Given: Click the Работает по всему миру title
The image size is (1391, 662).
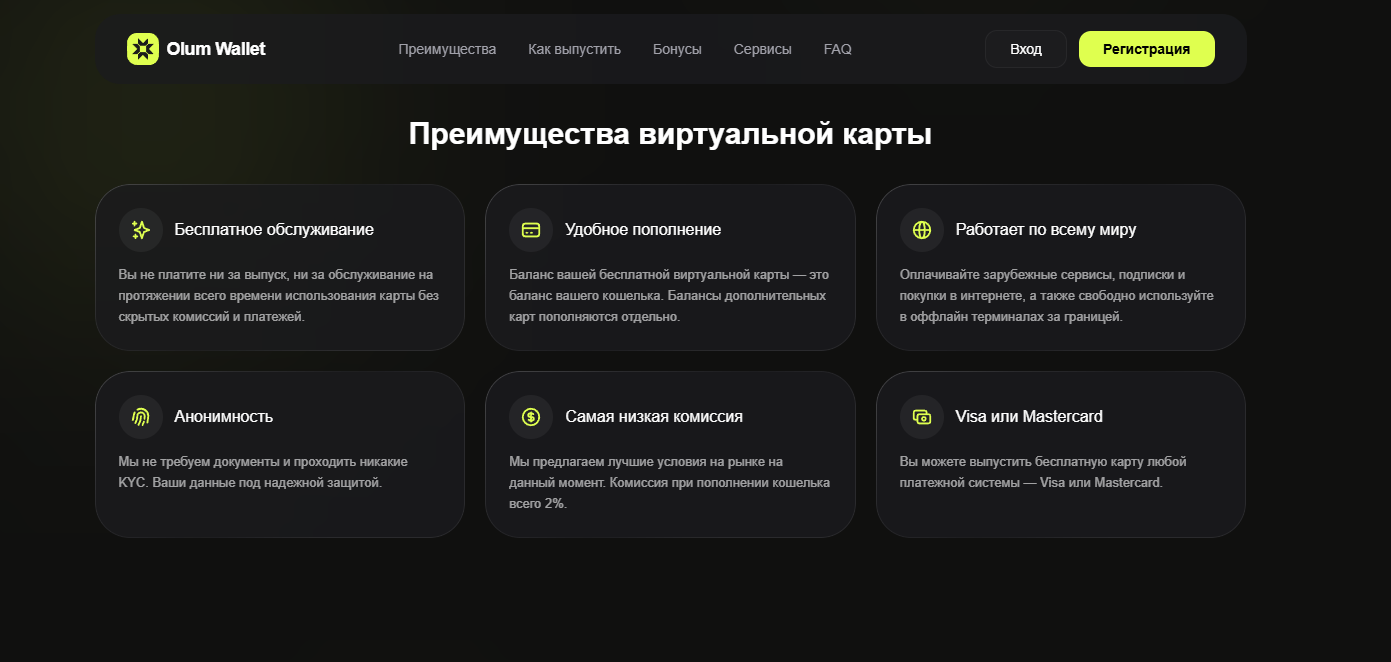Looking at the screenshot, I should 1046,230.
